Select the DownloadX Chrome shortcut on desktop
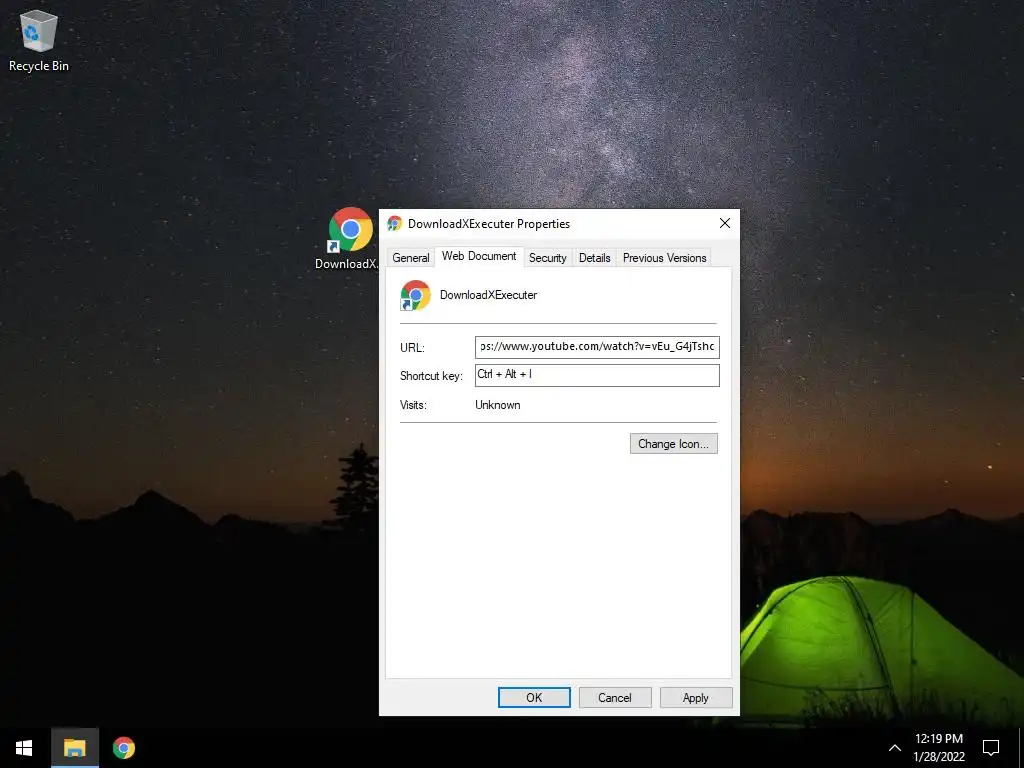This screenshot has height=768, width=1024. pos(349,238)
